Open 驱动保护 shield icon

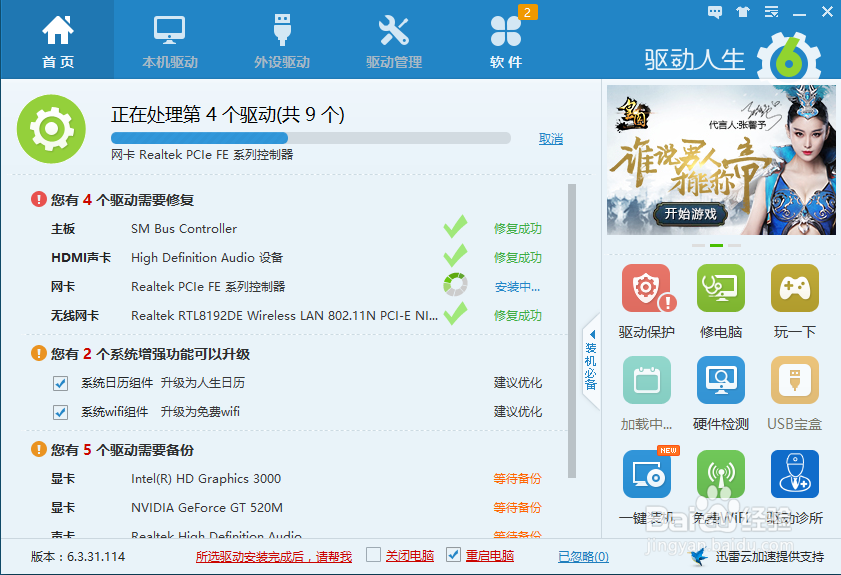[647, 288]
